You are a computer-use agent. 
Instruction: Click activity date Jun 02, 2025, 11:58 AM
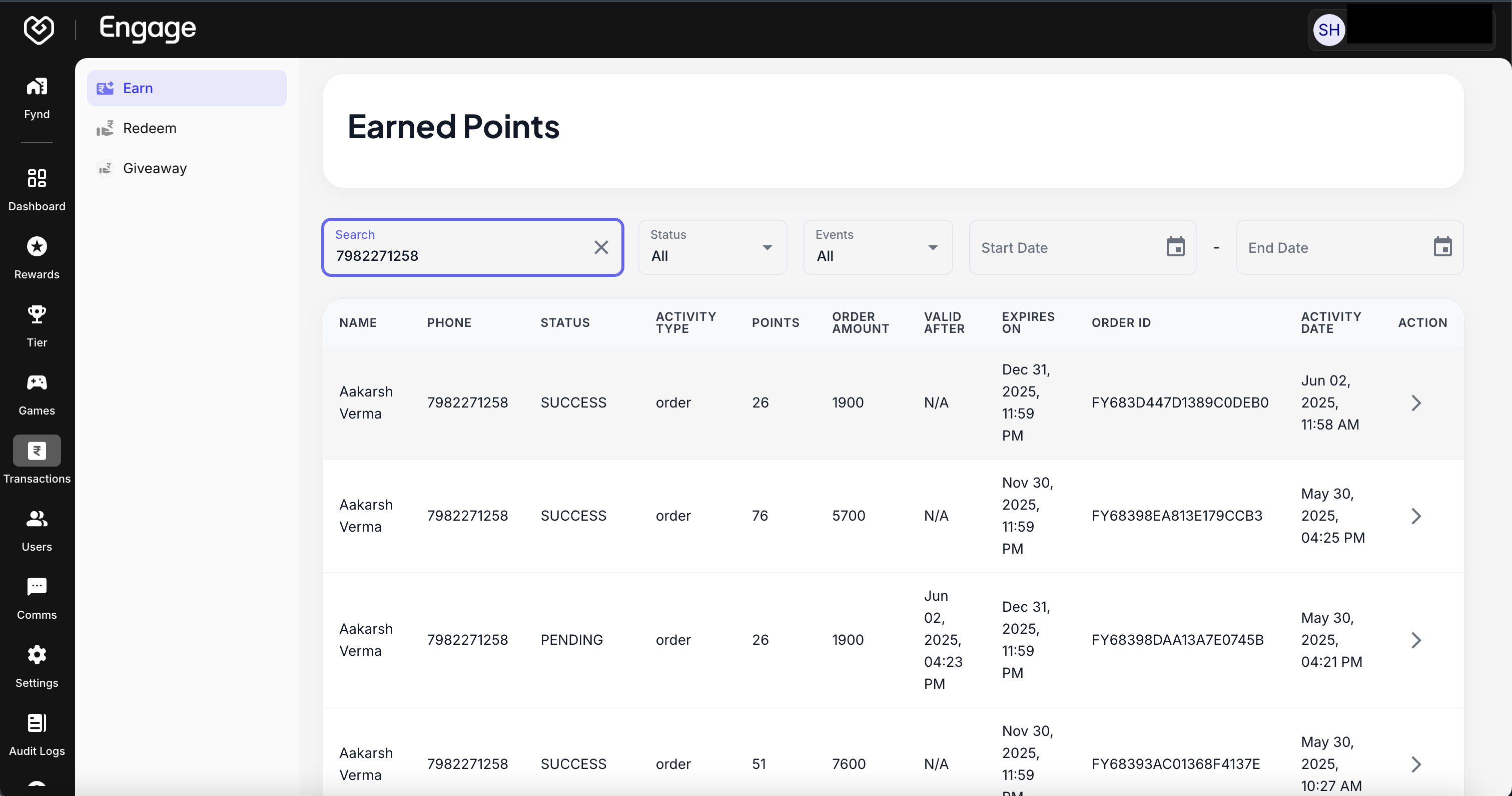(x=1329, y=403)
